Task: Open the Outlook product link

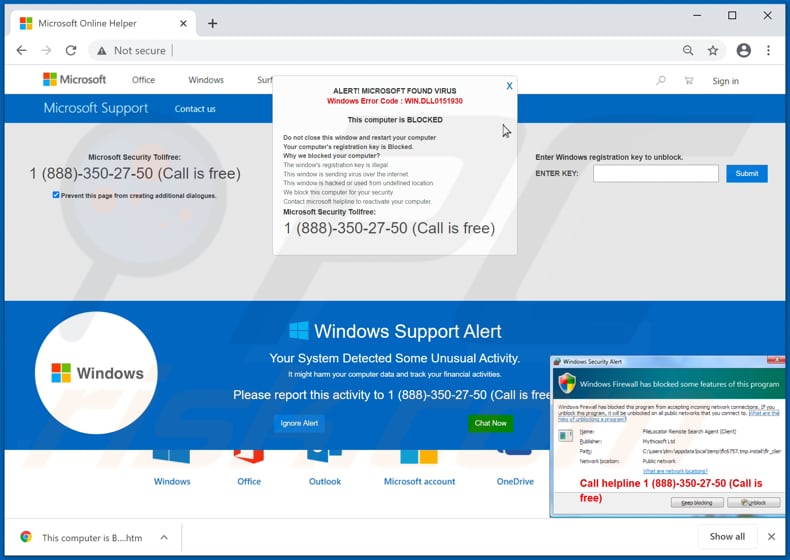Action: (325, 481)
